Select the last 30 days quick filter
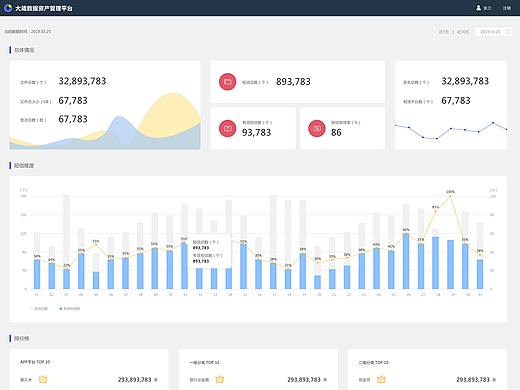Image resolution: width=520 pixels, height=390 pixels. coord(463,32)
